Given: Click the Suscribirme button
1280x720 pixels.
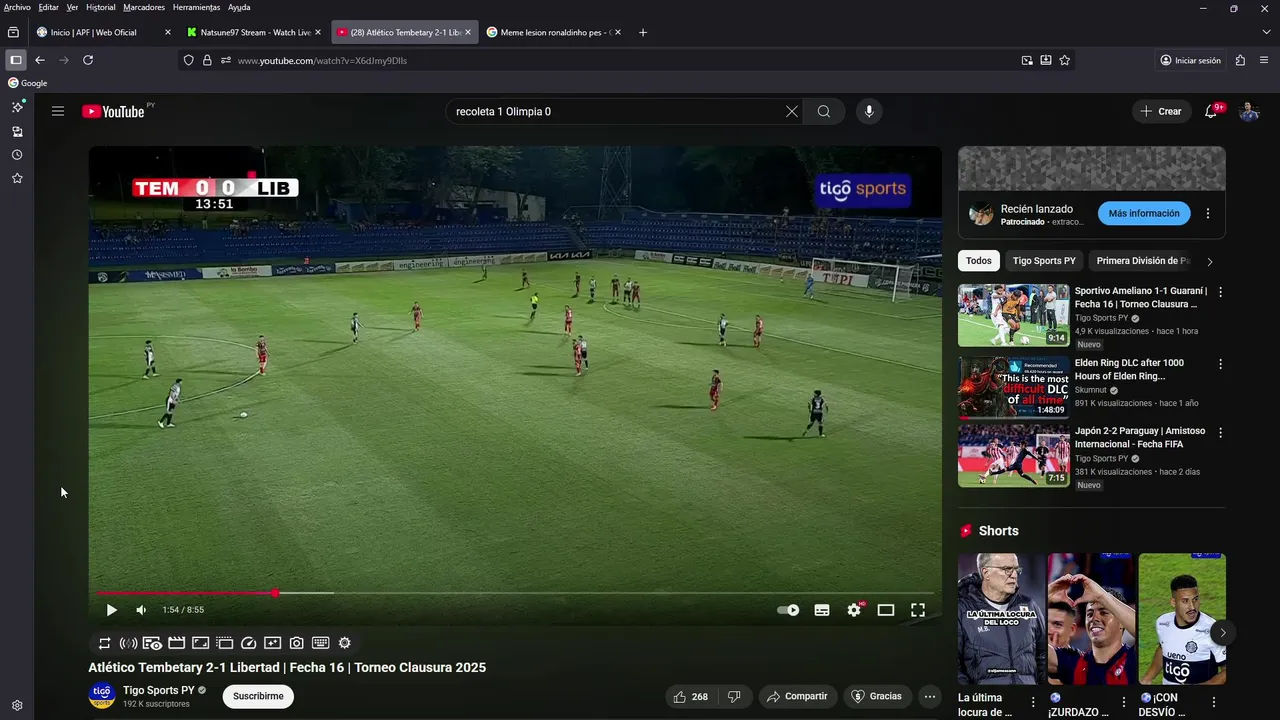Looking at the screenshot, I should pyautogui.click(x=258, y=696).
